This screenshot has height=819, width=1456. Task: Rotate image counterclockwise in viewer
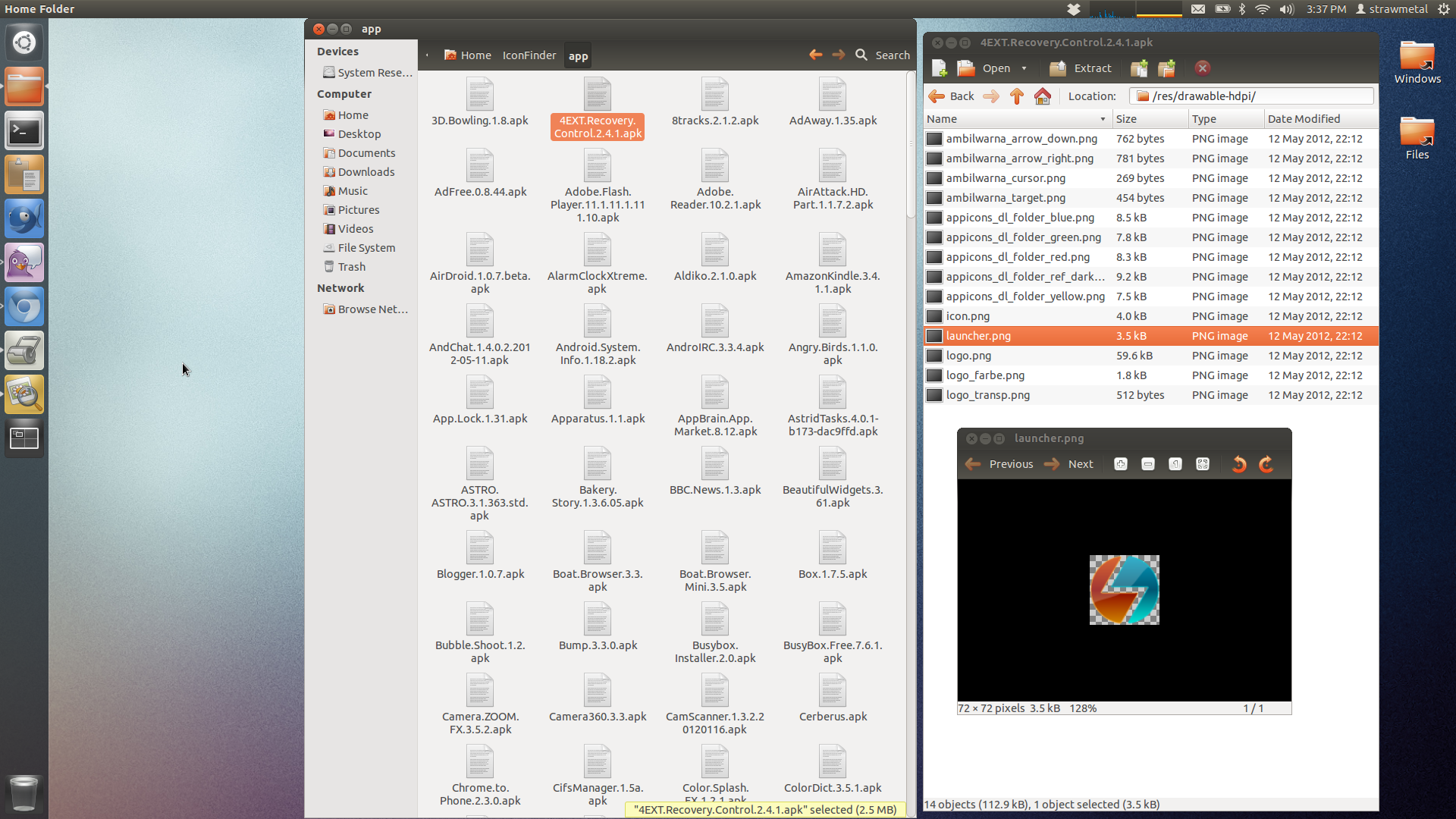[1239, 464]
